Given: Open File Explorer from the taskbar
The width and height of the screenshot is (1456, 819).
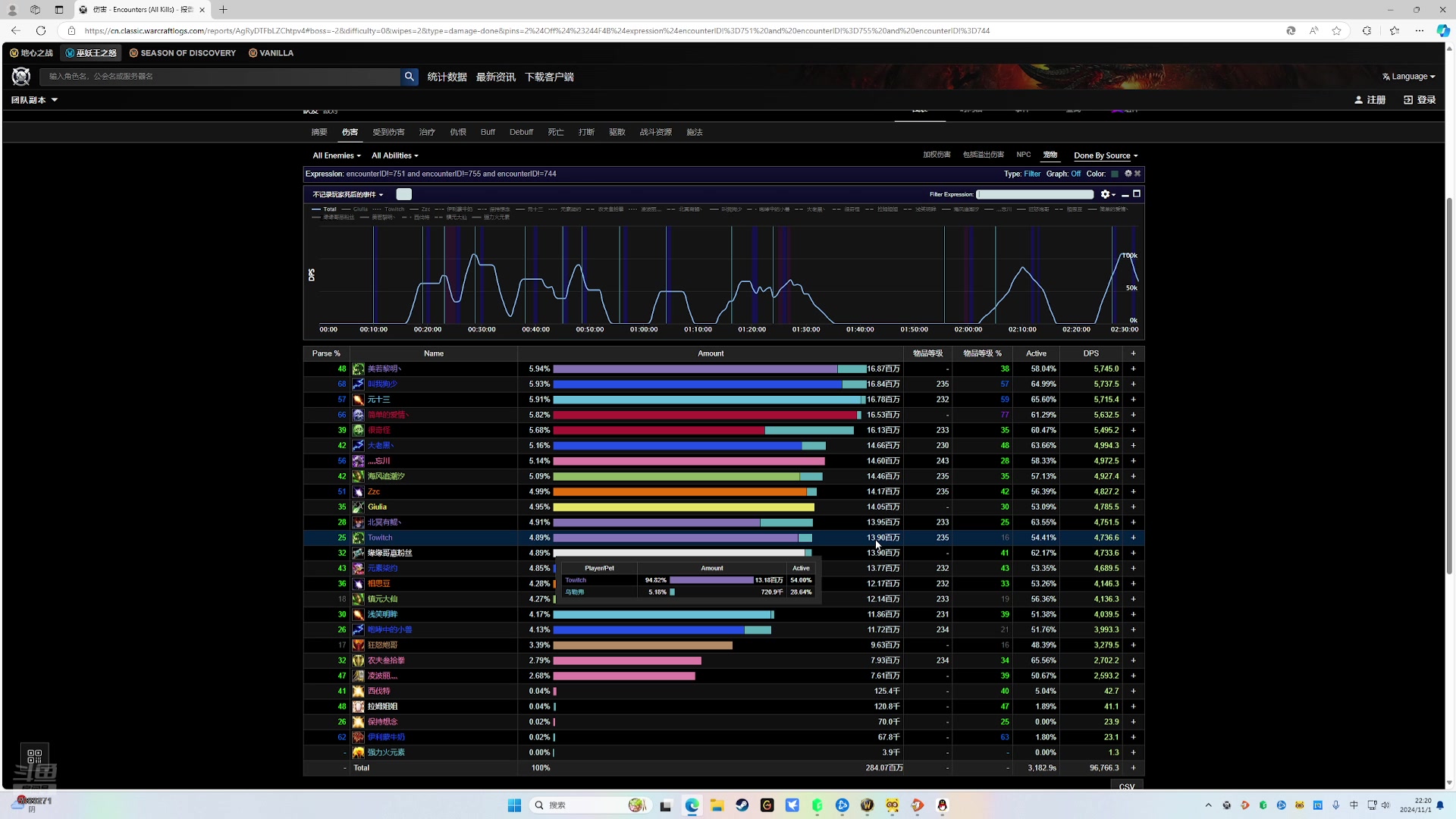Looking at the screenshot, I should click(717, 805).
